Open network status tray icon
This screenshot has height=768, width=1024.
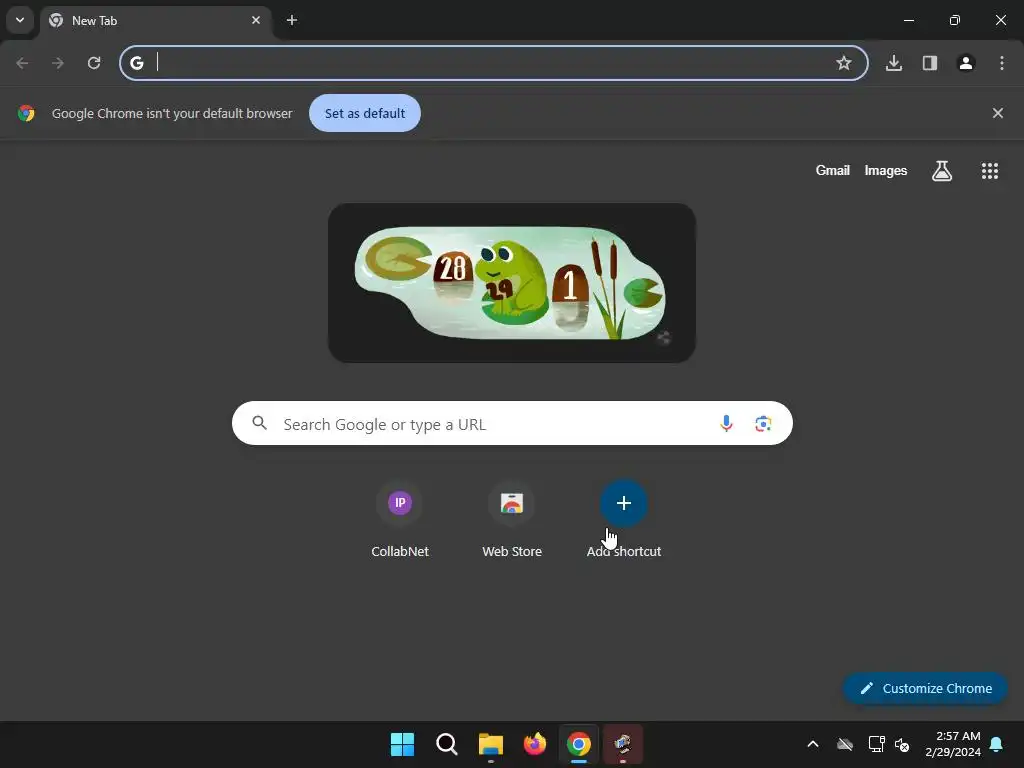(x=876, y=744)
